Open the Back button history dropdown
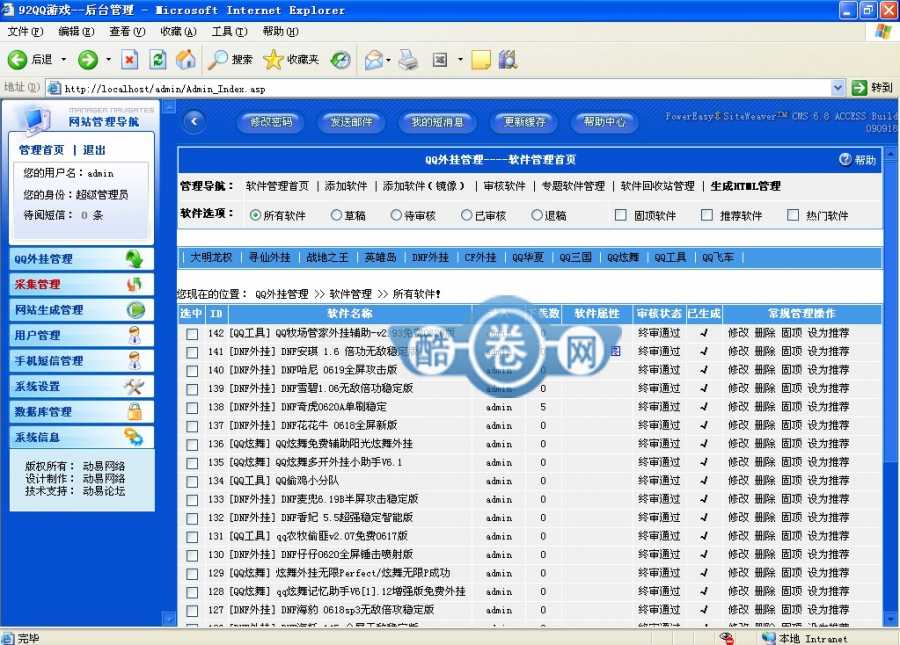 click(64, 60)
